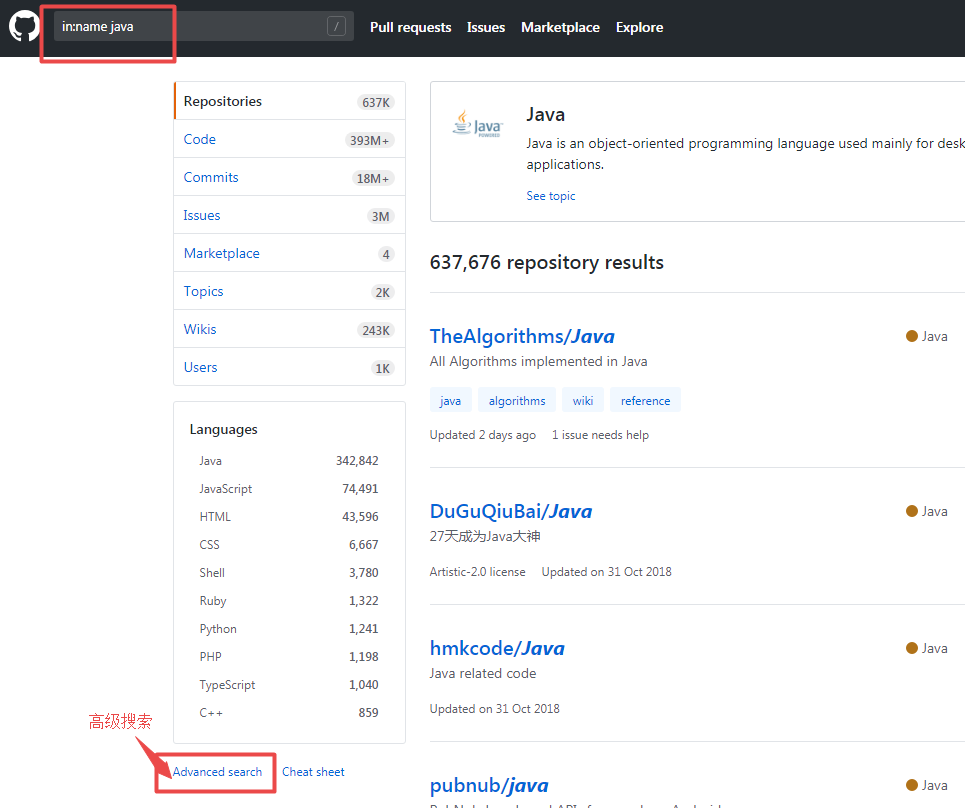Open the Cheat sheet link
This screenshot has height=808, width=965.
click(313, 772)
